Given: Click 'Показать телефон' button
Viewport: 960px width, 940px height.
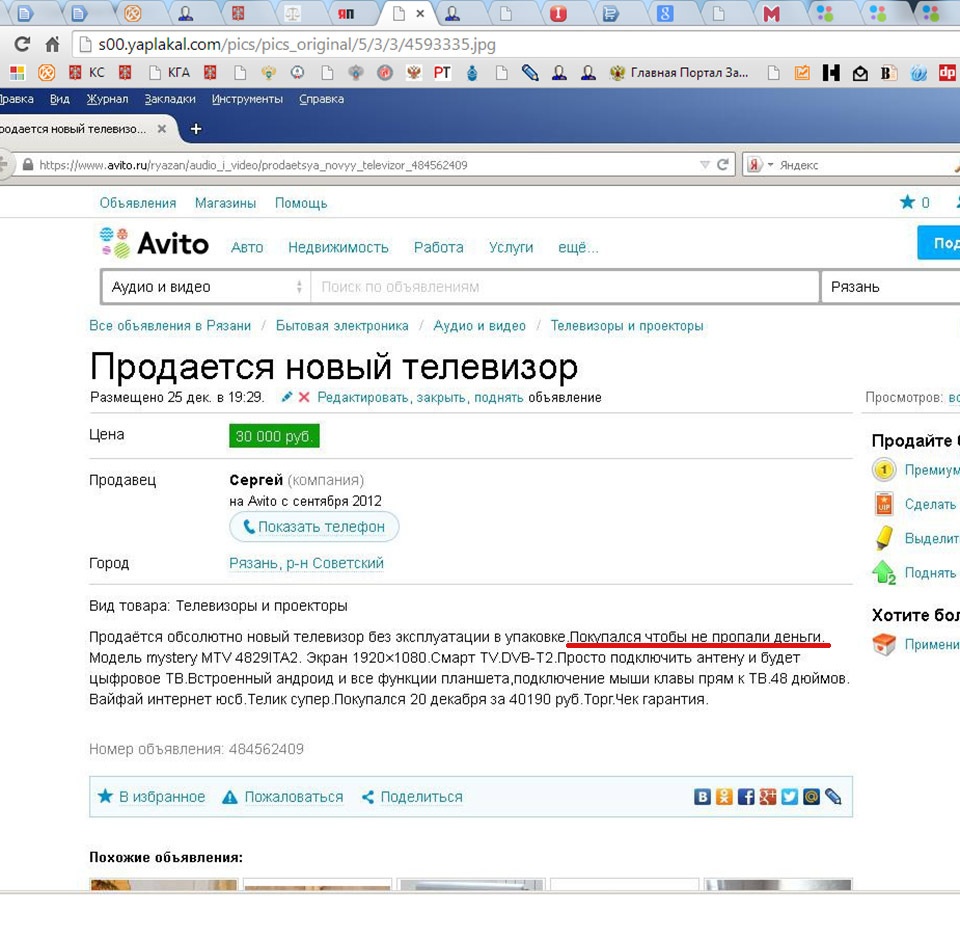Looking at the screenshot, I should [x=314, y=527].
